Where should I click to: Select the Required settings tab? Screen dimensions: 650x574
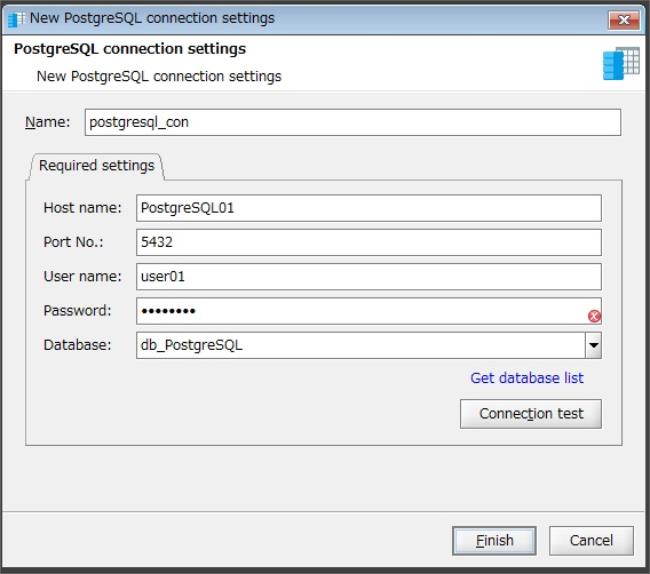[x=97, y=166]
